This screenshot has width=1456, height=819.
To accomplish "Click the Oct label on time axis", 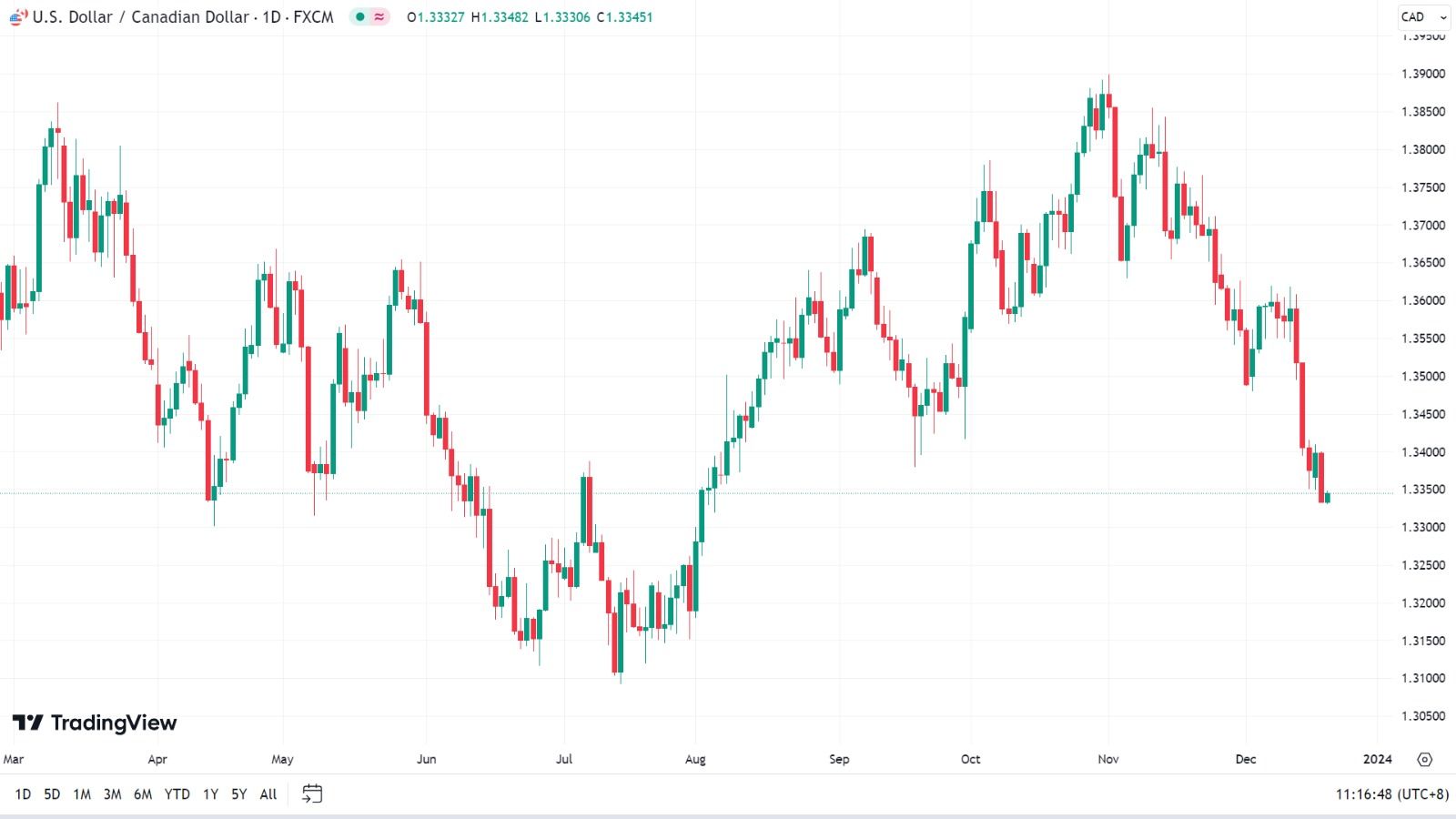I will click(971, 759).
